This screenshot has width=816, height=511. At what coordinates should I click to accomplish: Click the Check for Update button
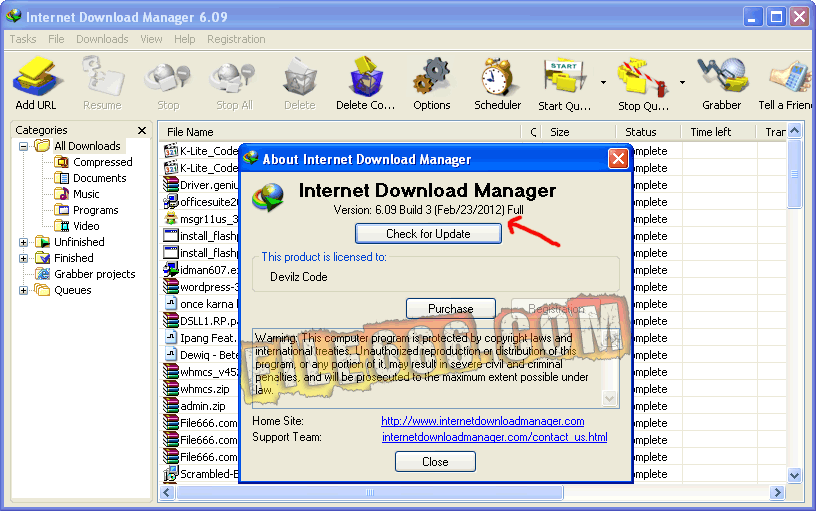pyautogui.click(x=428, y=234)
